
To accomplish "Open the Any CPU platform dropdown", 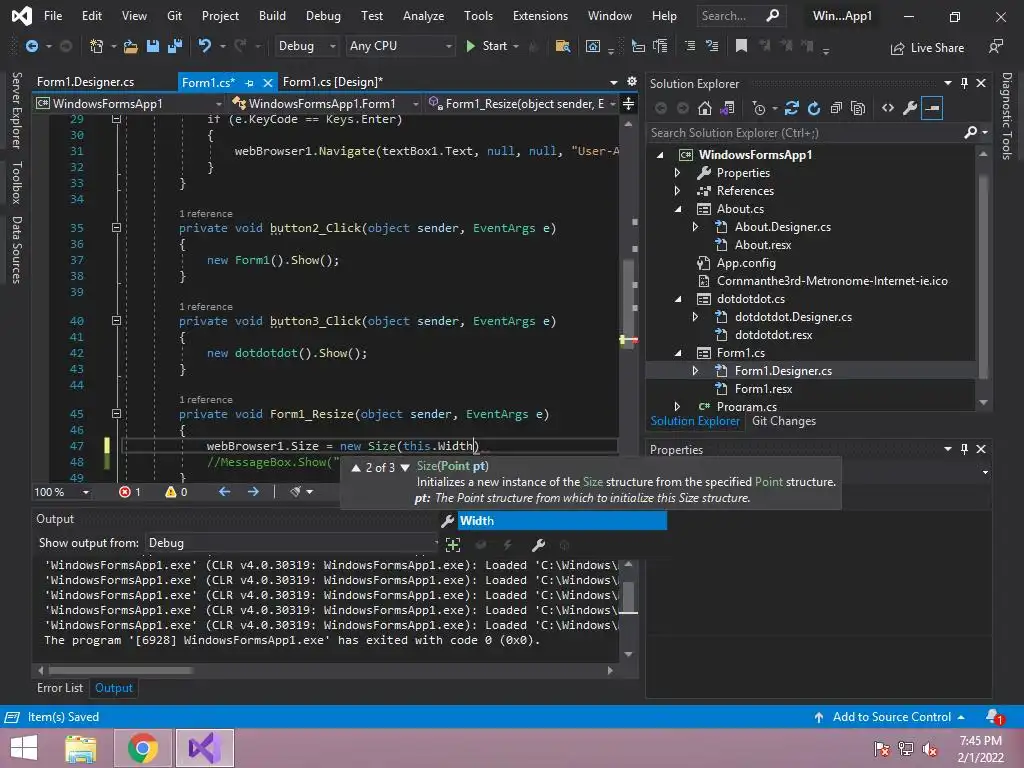I will click(400, 46).
